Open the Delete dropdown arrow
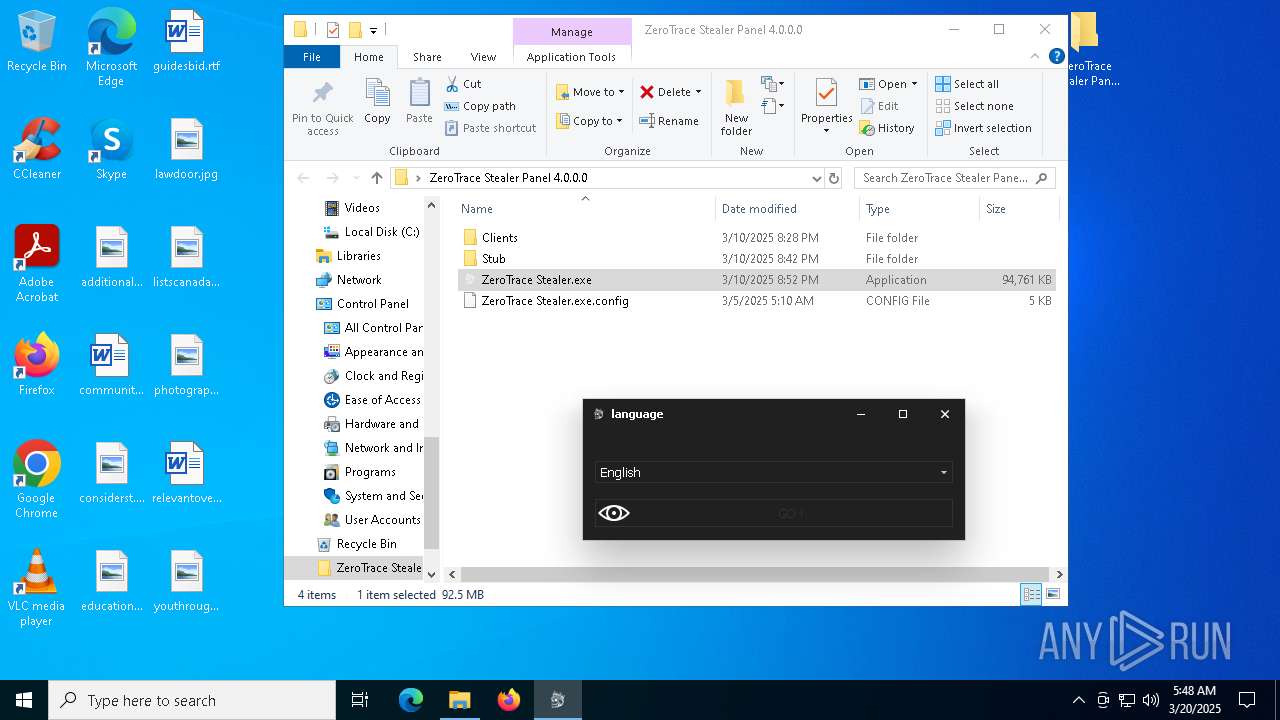This screenshot has height=720, width=1280. (x=698, y=92)
